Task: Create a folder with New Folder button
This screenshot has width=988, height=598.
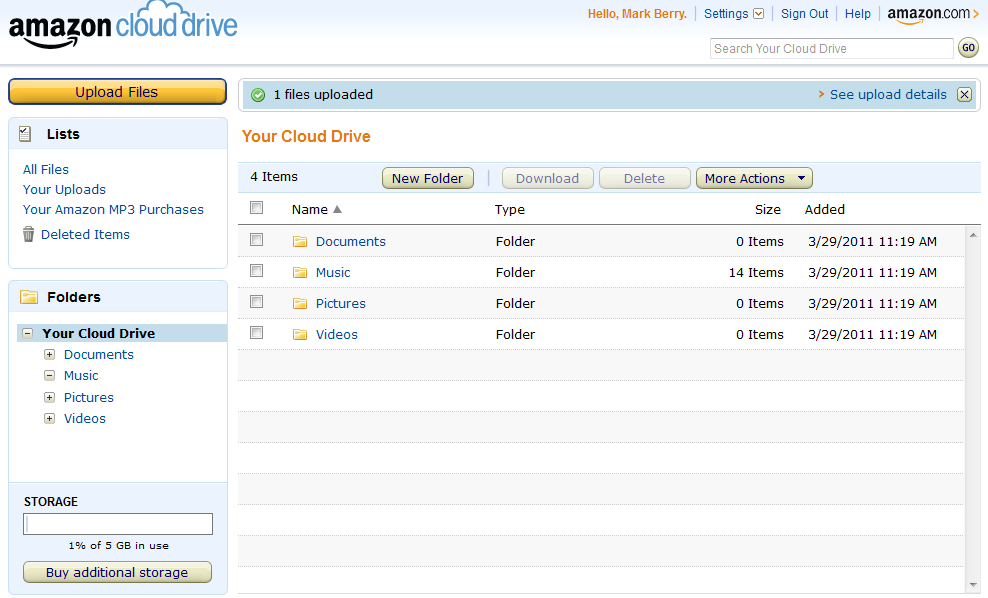Action: [427, 179]
